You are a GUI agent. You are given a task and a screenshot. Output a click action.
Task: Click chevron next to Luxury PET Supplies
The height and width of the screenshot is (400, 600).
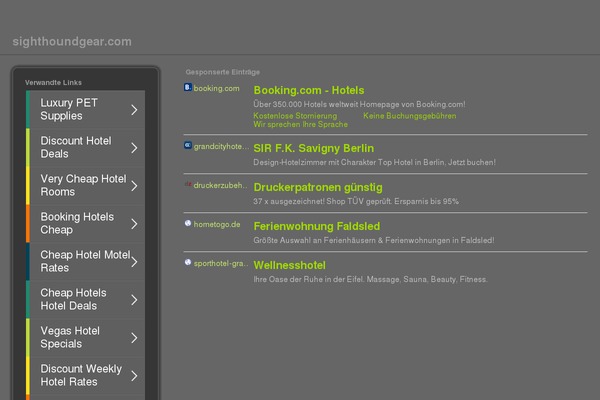click(x=134, y=110)
